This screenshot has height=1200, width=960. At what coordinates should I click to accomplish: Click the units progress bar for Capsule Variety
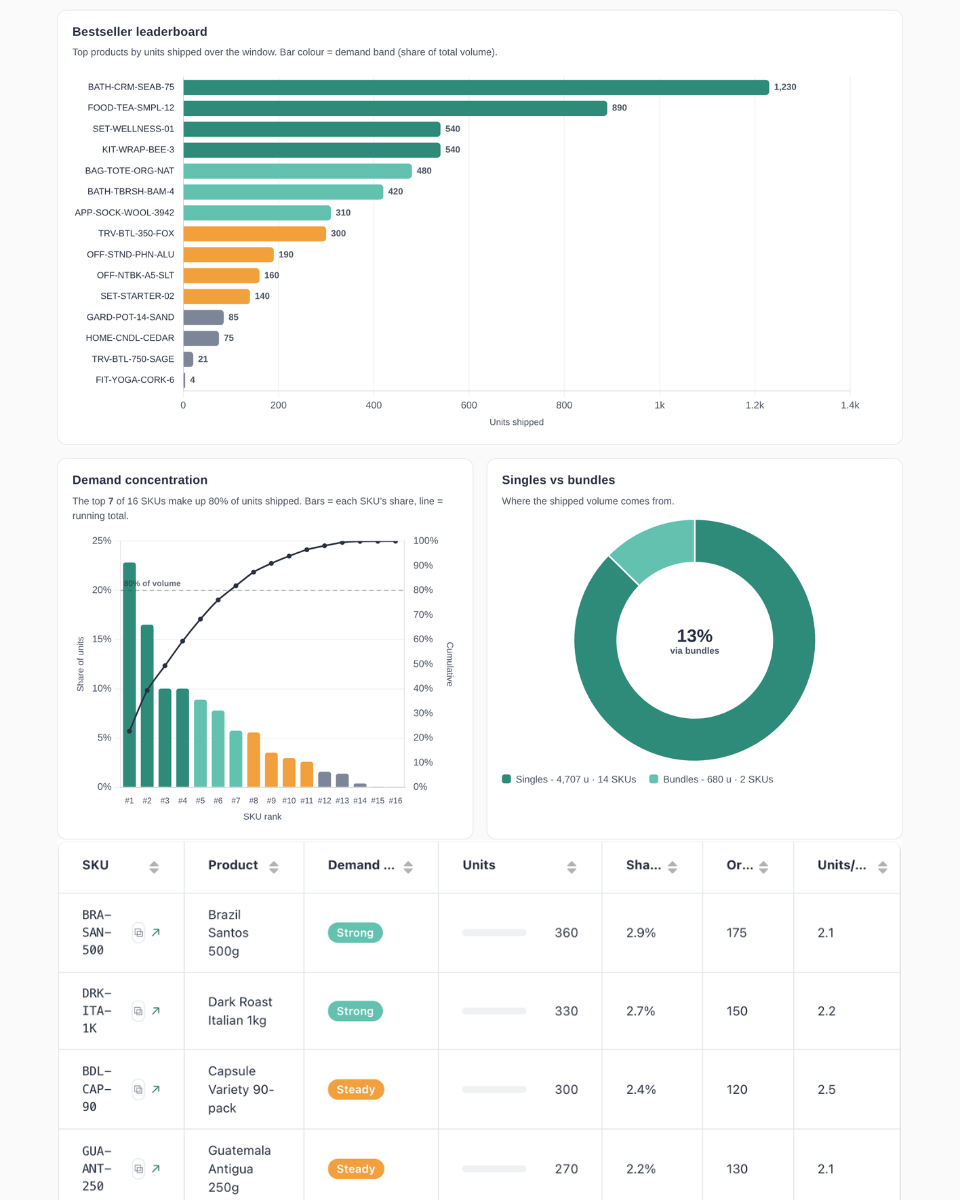click(494, 1089)
